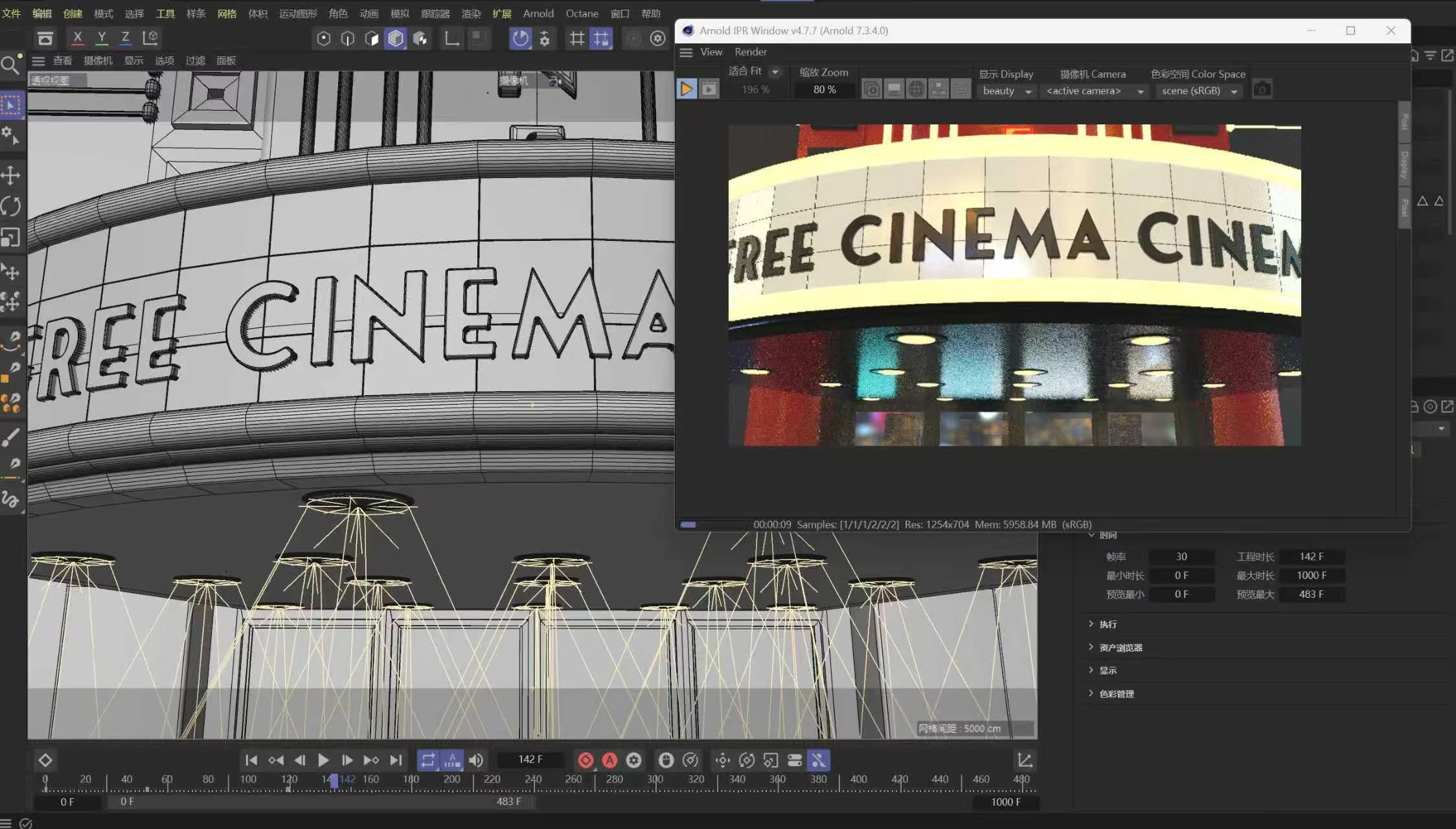Click the Arnold IPR snapshot camera icon
1456x829 pixels.
coord(1261,89)
